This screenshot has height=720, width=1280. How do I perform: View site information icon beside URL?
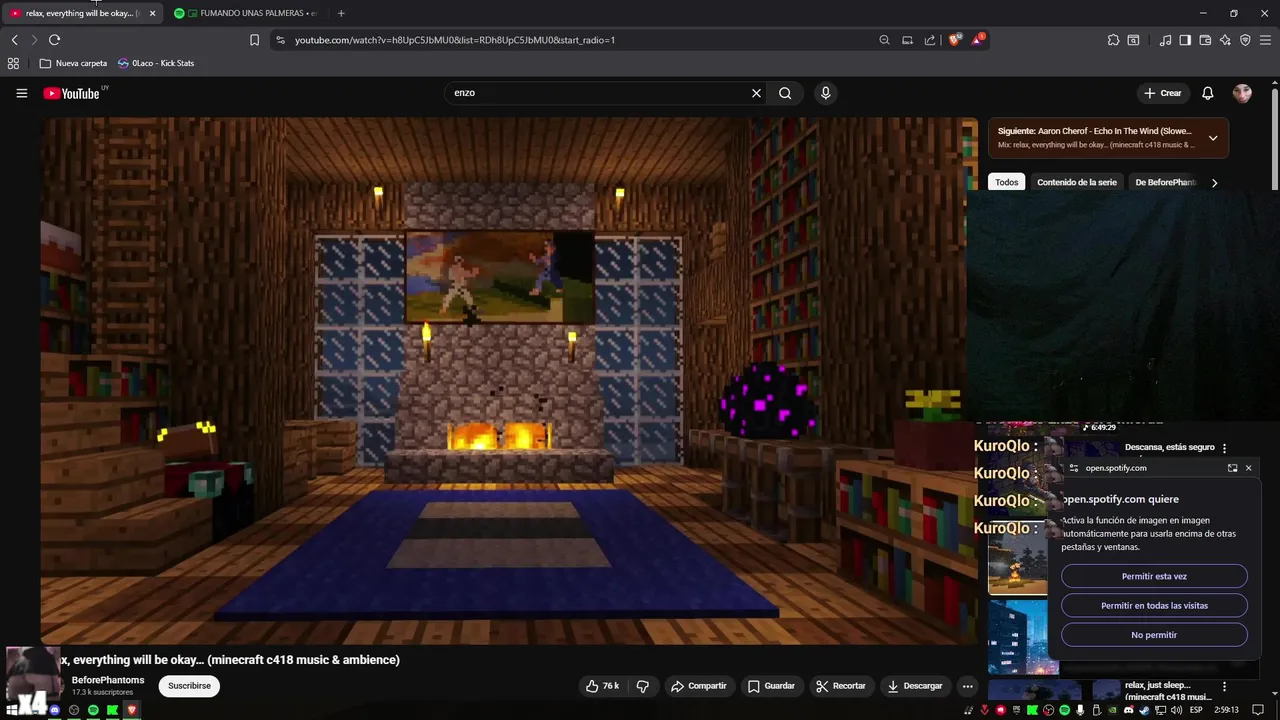[280, 40]
